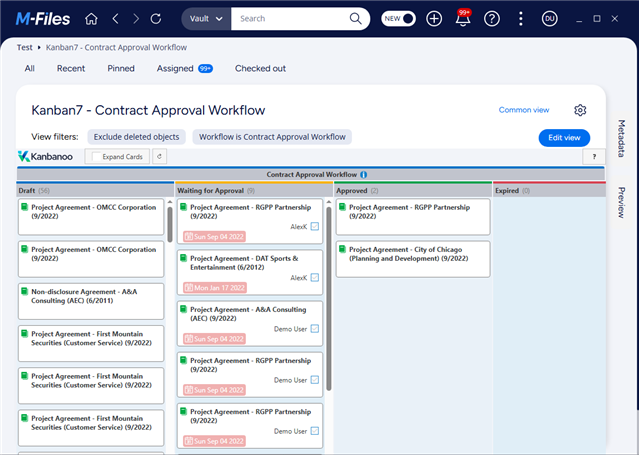Switch to the Recent tab
The width and height of the screenshot is (639, 455).
tap(71, 68)
